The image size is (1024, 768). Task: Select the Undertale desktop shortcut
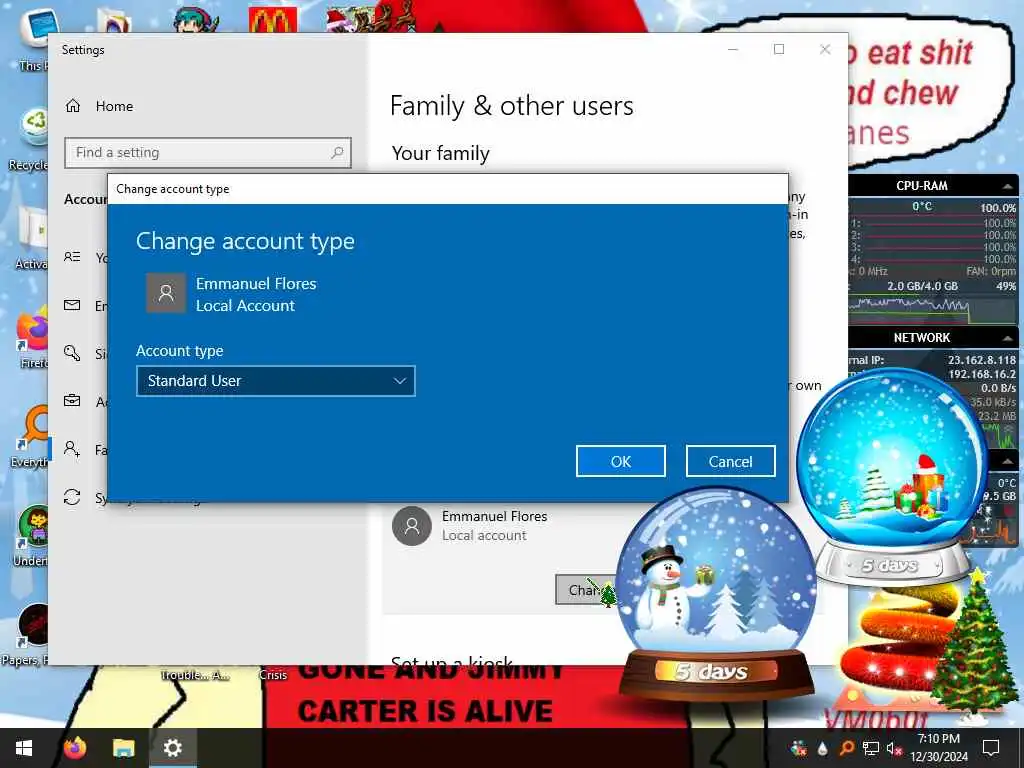coord(33,536)
